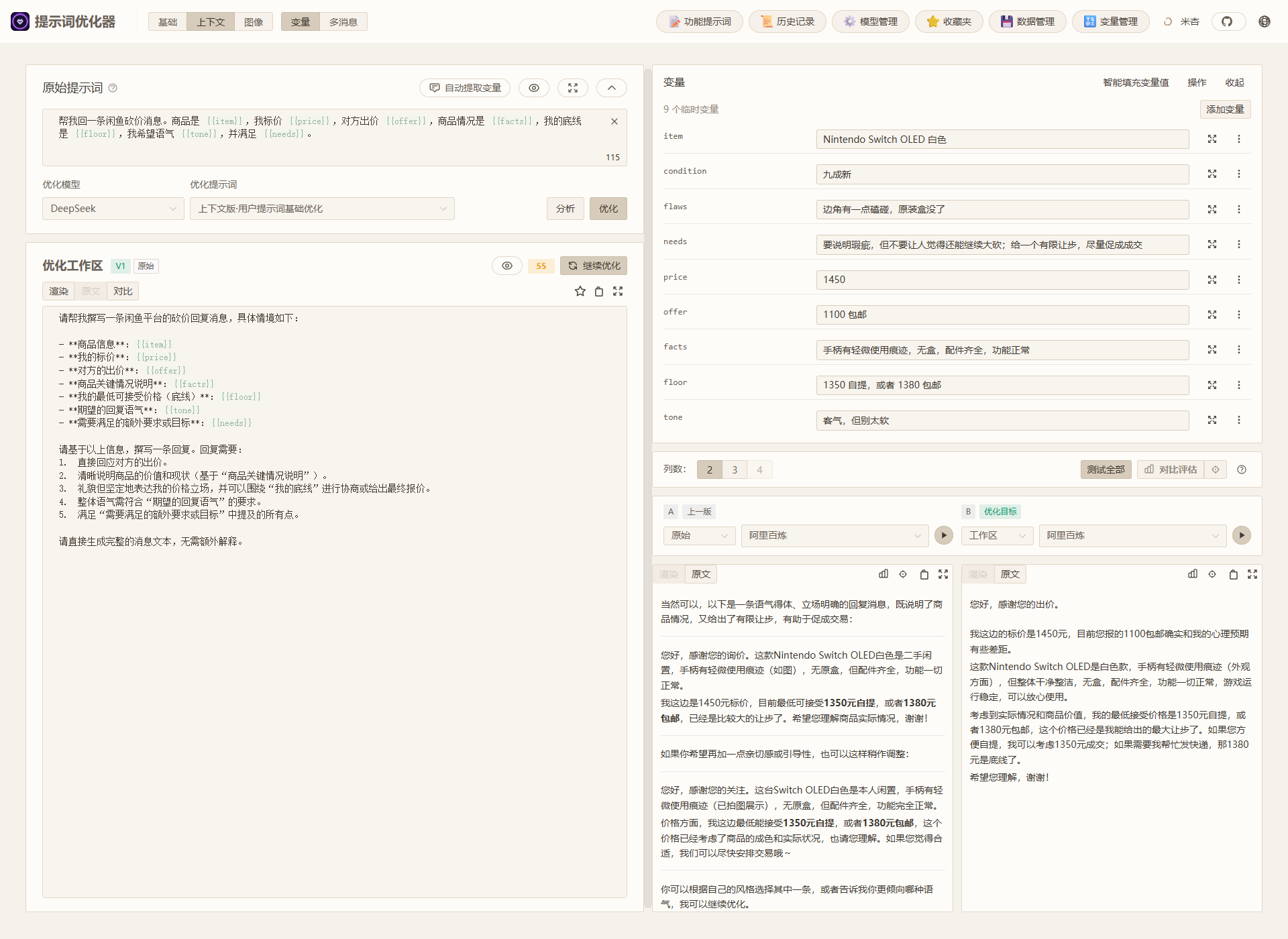Screen dimensions: 1288x939
Task: Favorite the workspace result with star icon
Action: tap(580, 291)
